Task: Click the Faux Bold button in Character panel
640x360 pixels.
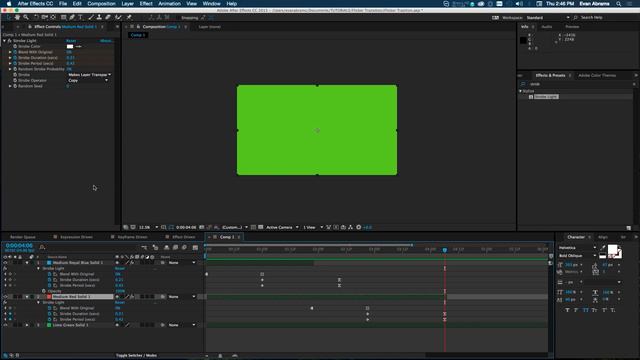Action: pos(567,310)
